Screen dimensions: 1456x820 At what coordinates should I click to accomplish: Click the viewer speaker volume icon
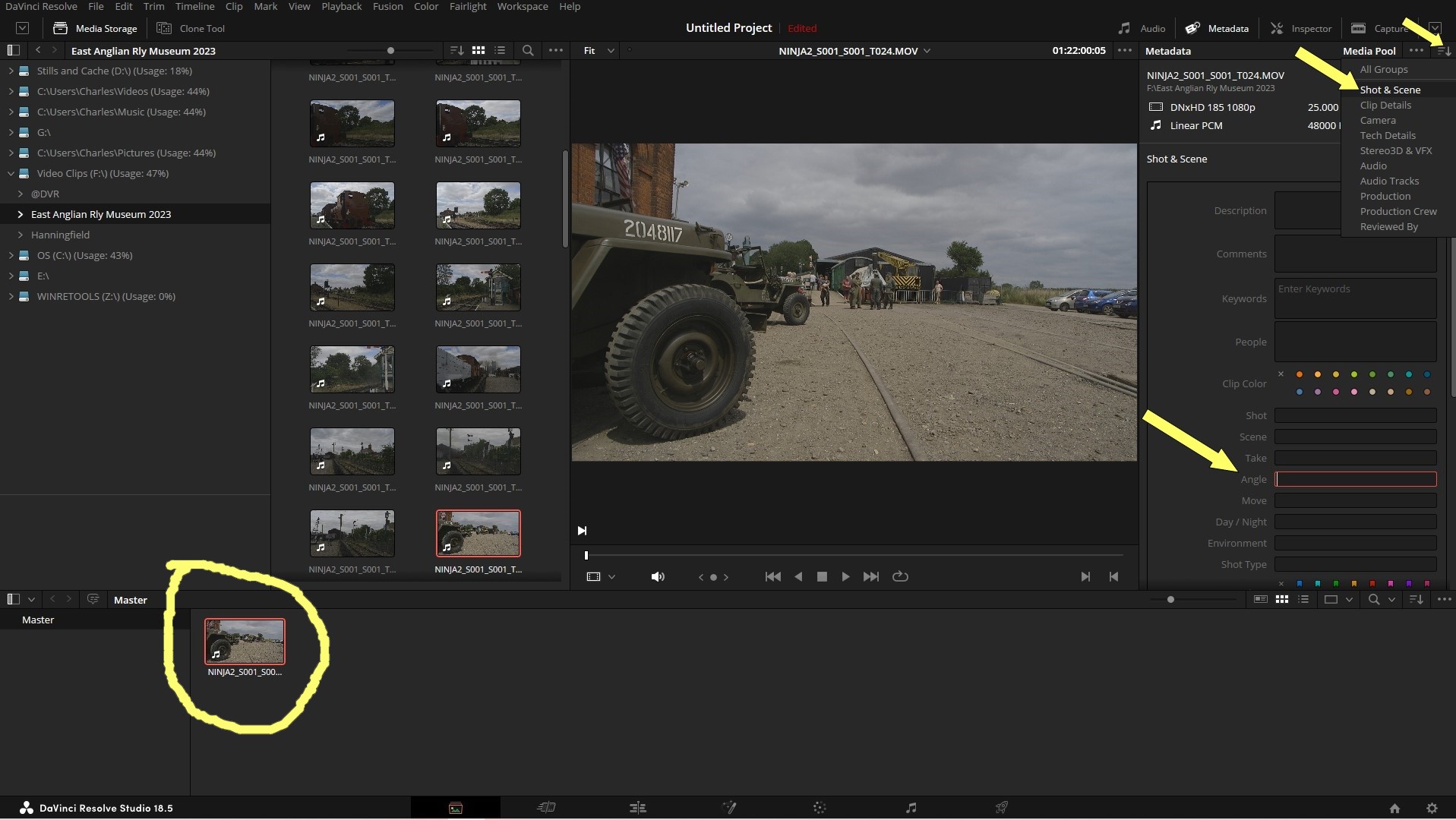(658, 577)
